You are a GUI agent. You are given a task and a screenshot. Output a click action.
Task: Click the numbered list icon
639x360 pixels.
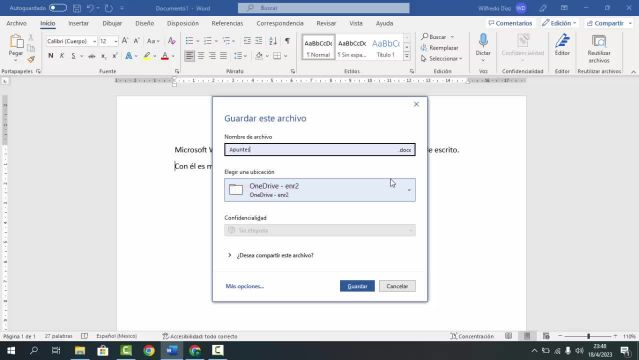[207, 41]
